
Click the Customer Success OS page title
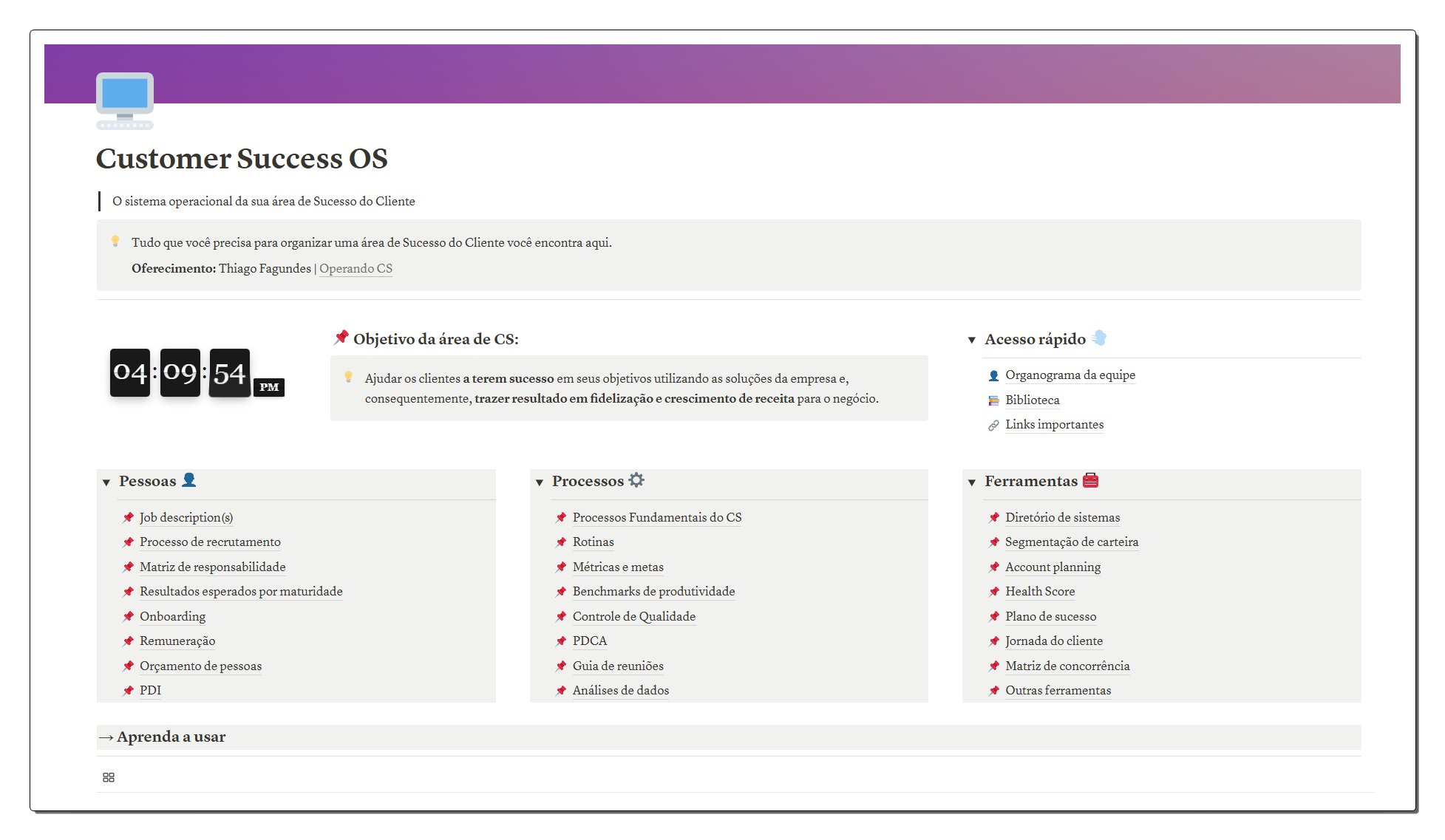[x=242, y=158]
